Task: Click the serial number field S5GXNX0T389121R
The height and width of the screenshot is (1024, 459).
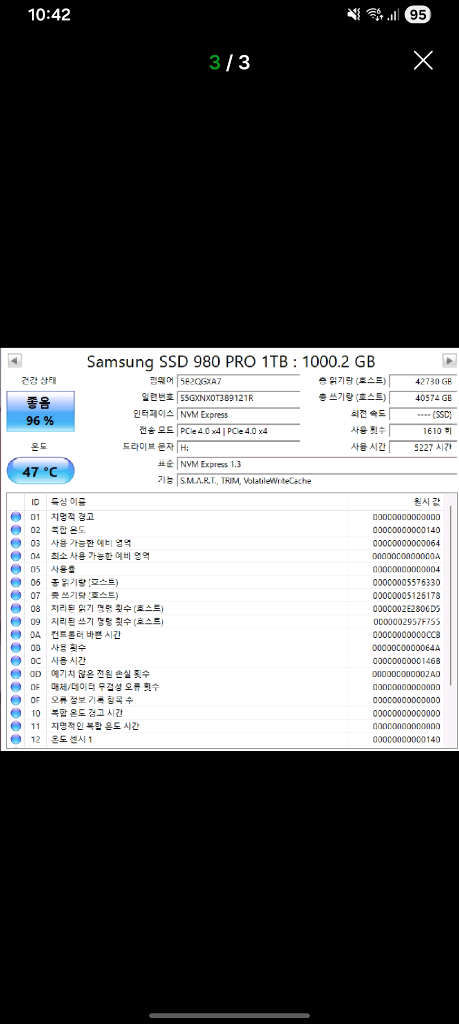Action: coord(238,398)
